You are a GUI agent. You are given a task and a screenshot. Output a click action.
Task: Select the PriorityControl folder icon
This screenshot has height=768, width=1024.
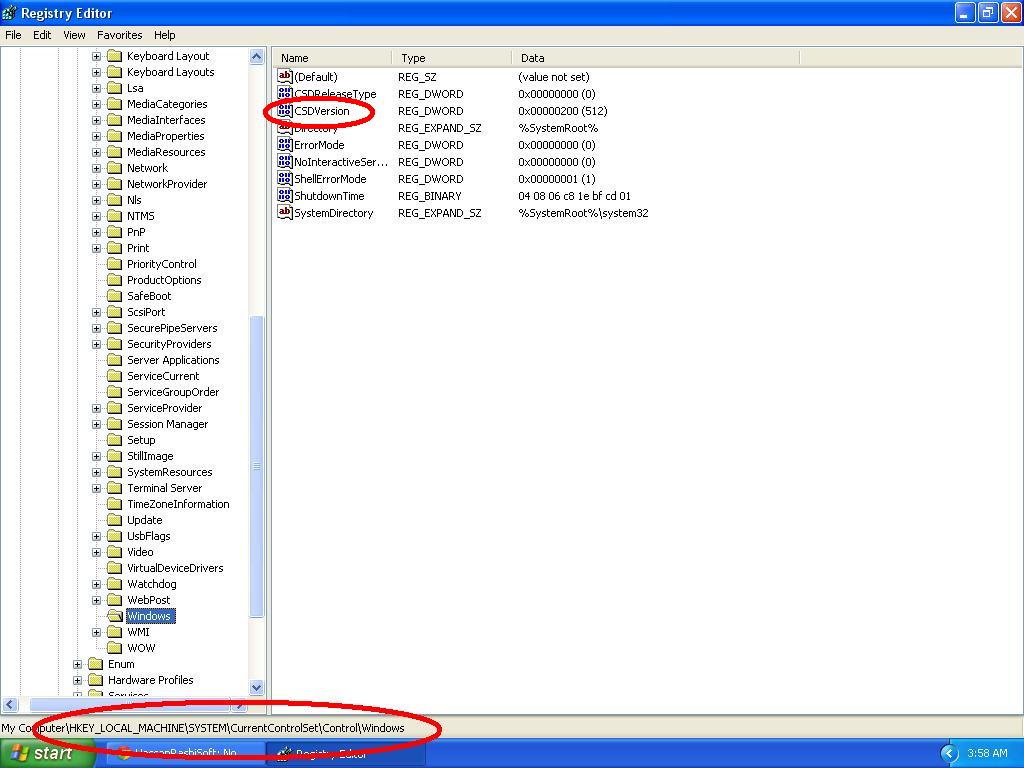click(x=114, y=264)
